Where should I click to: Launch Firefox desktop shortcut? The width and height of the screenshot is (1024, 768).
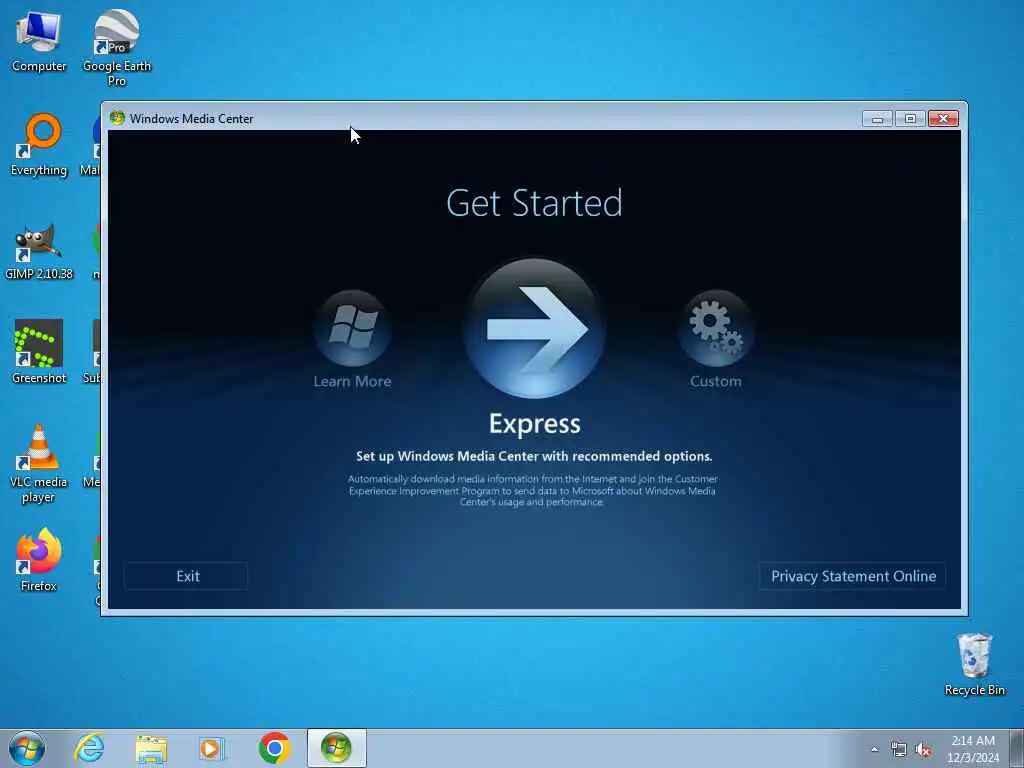click(39, 560)
